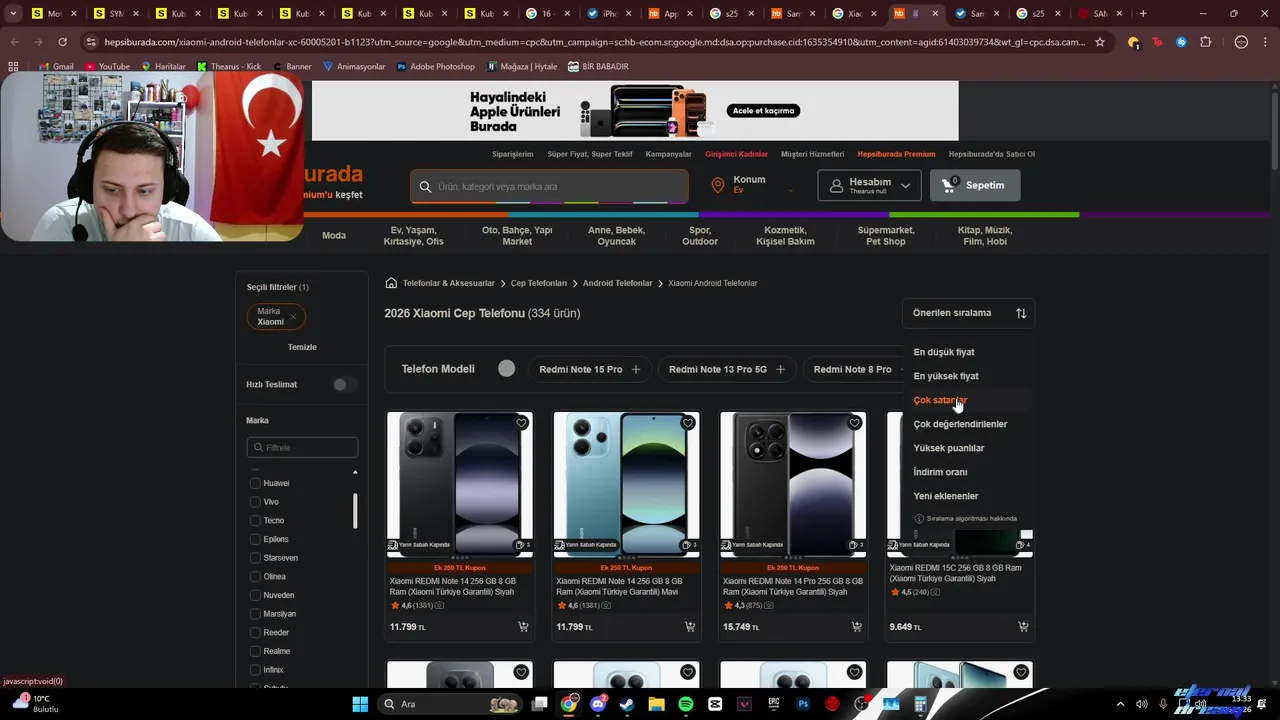Open browser extensions puzzle icon

(1205, 42)
